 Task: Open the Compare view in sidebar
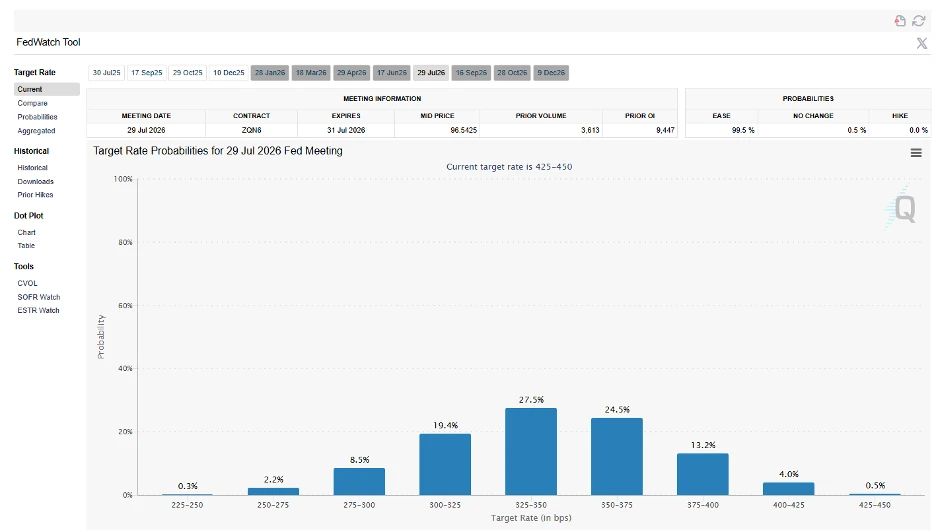pyautogui.click(x=32, y=103)
